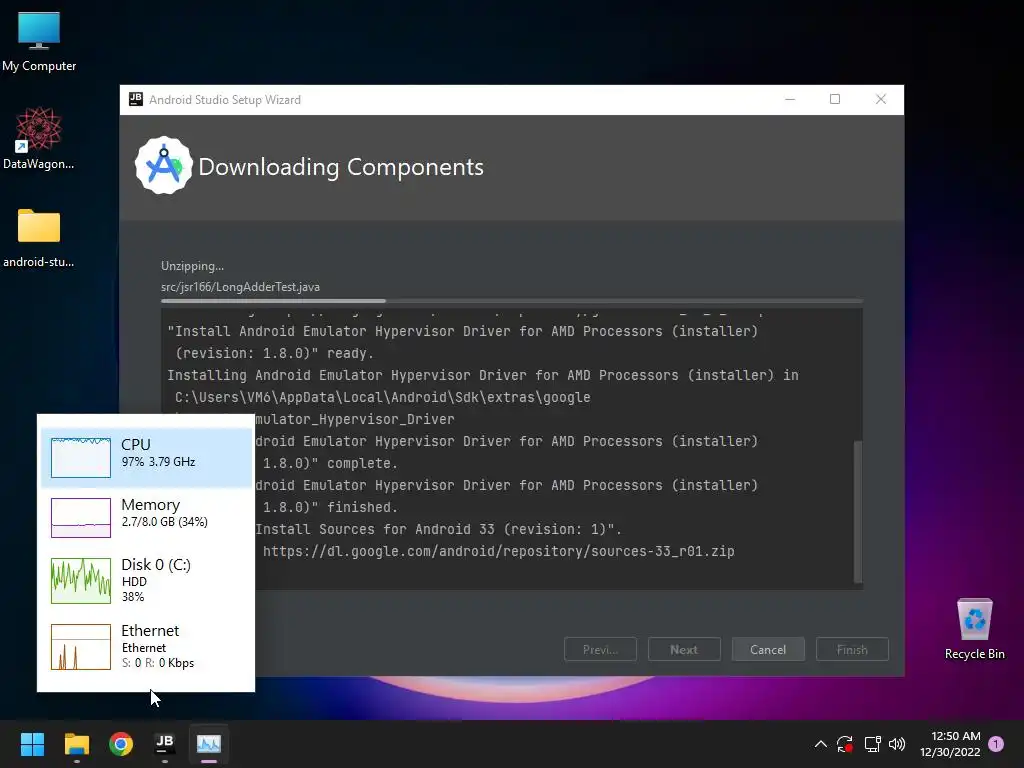Click the sources-33_r01.zip URL in log
The image size is (1024, 768).
[498, 551]
